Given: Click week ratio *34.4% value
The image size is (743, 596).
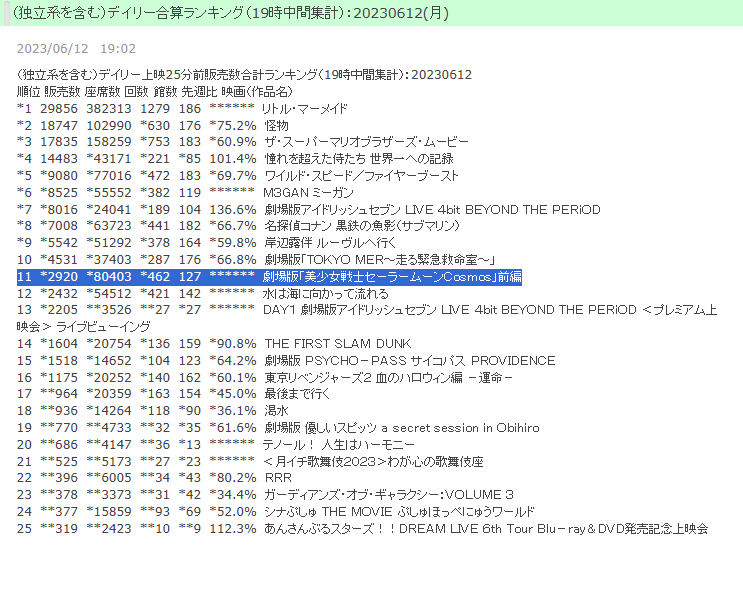Looking at the screenshot, I should (233, 495).
